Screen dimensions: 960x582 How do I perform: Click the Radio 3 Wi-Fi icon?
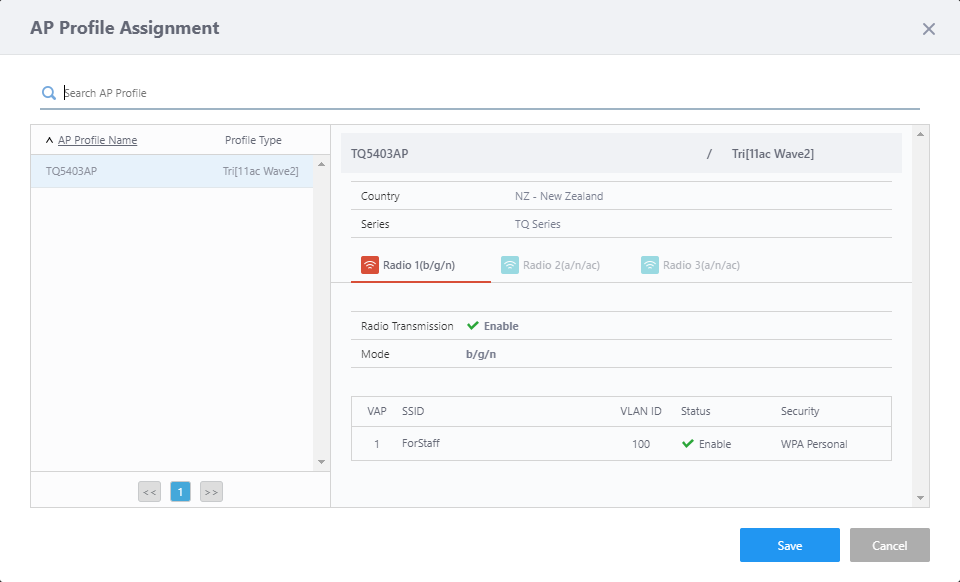pos(650,265)
